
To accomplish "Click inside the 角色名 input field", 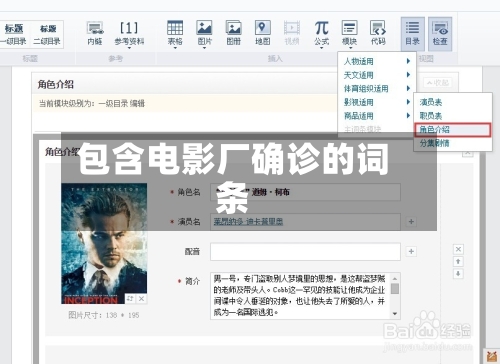I will 305,192.
